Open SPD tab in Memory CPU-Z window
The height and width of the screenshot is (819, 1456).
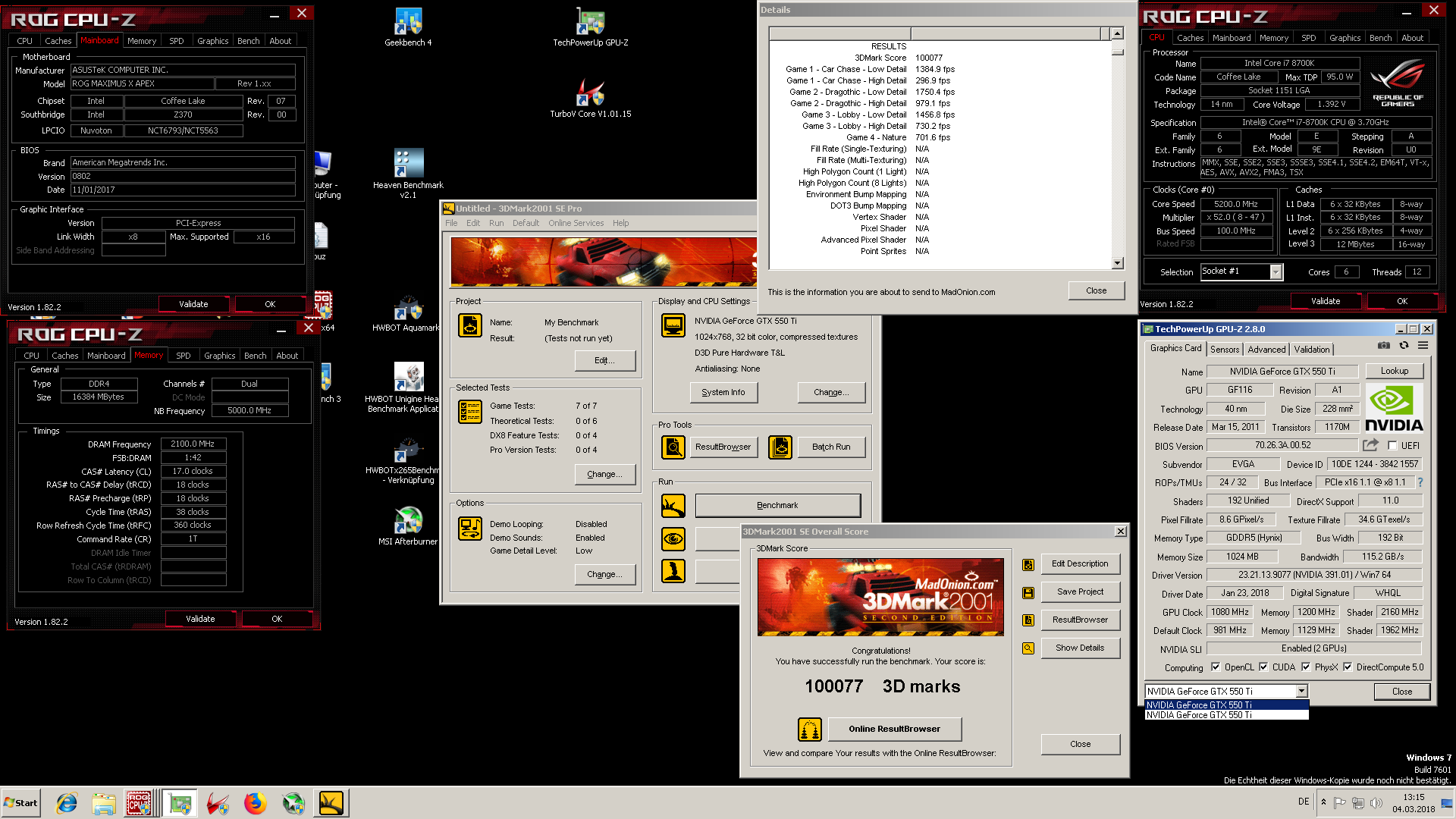pos(184,356)
